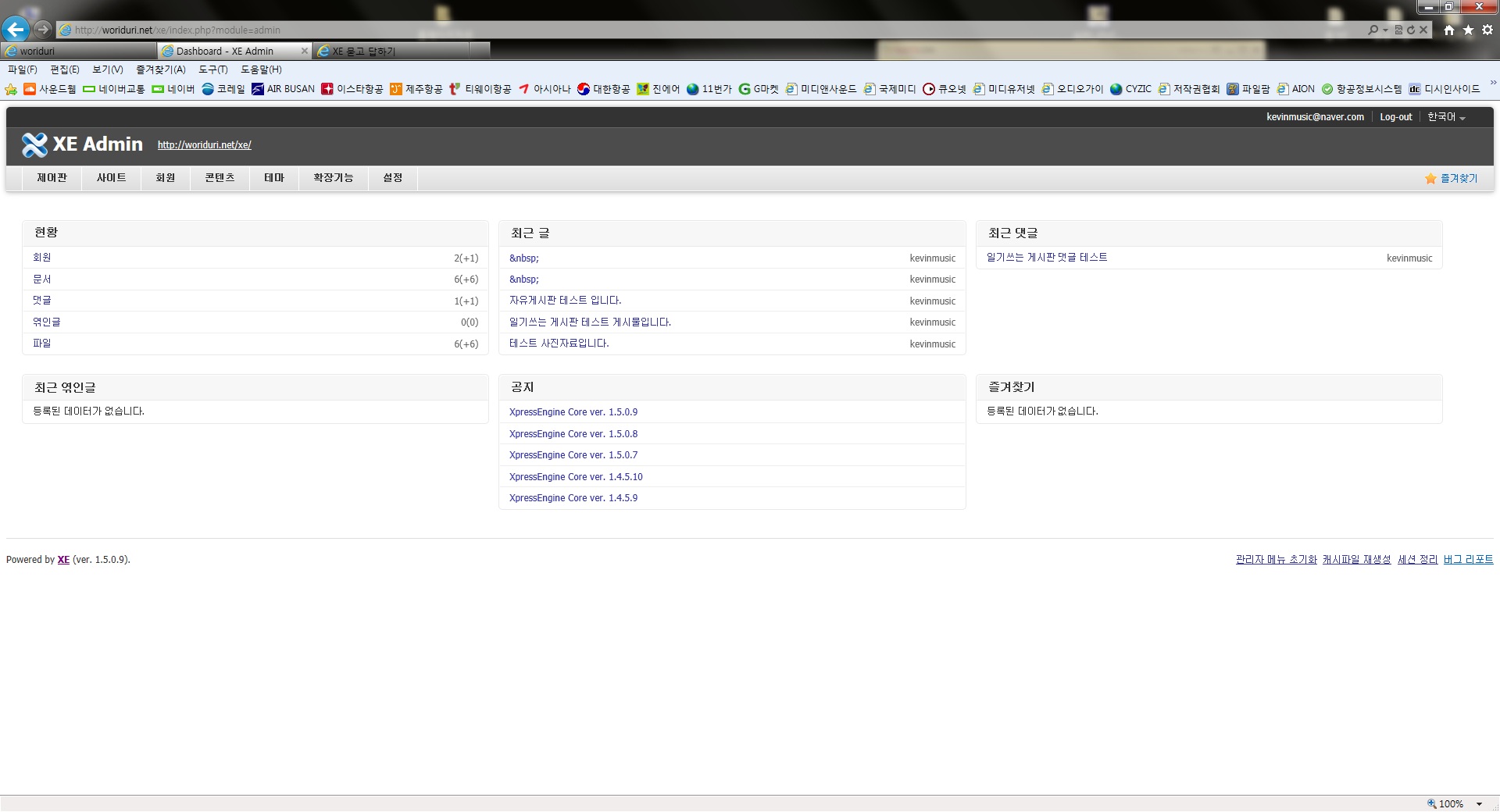Click the favorites star icon in the browser toolbar
This screenshot has width=1500, height=812.
[x=1467, y=30]
